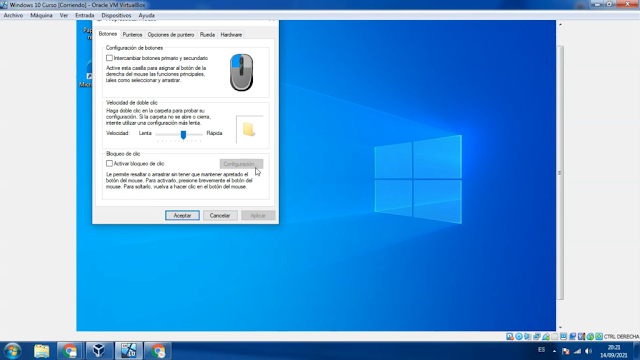Viewport: 640px width, 360px height.
Task: Click the USB devices indicator in VirtualBox status bar
Action: coord(546,336)
